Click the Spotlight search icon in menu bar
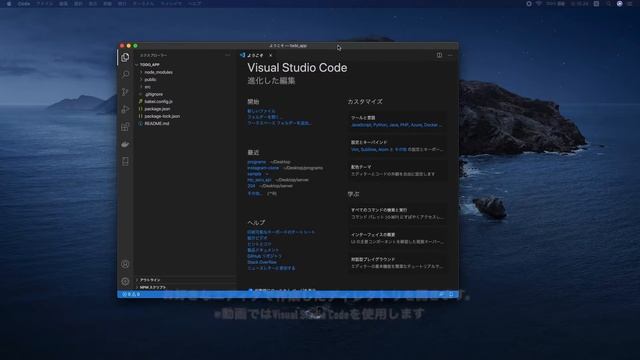640x360 pixels. [x=609, y=3]
